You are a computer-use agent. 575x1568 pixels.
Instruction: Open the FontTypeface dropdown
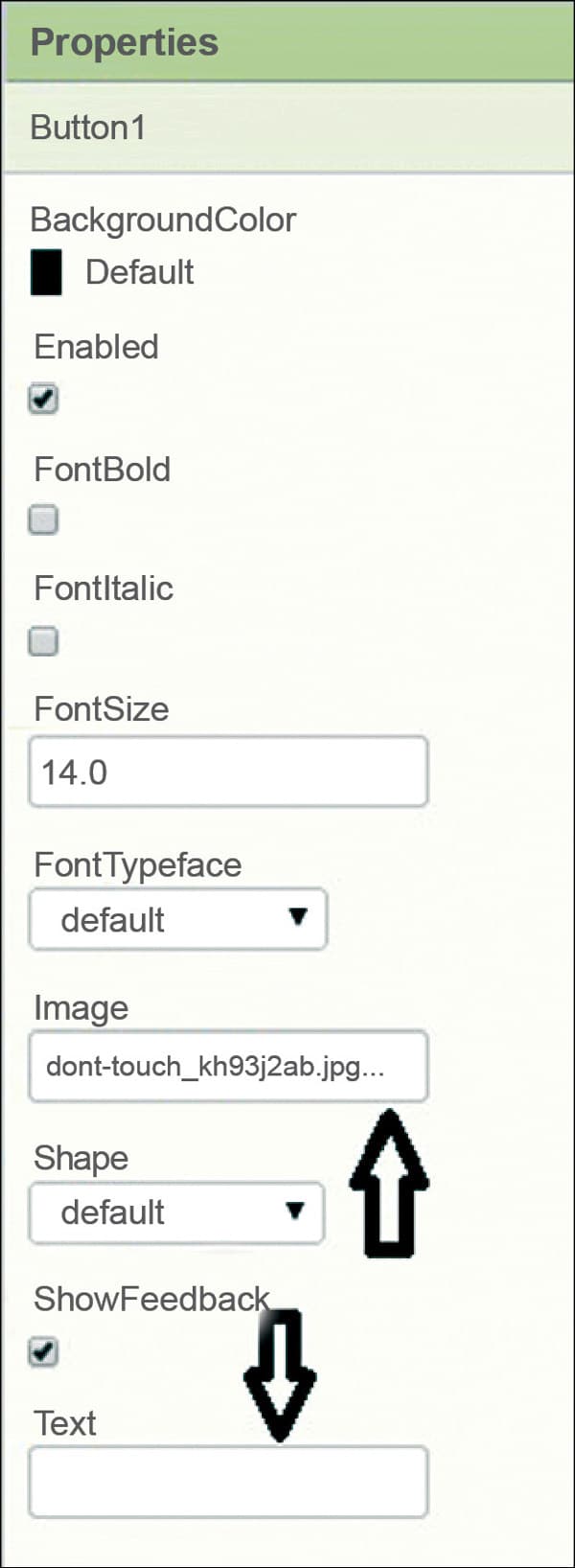(177, 920)
